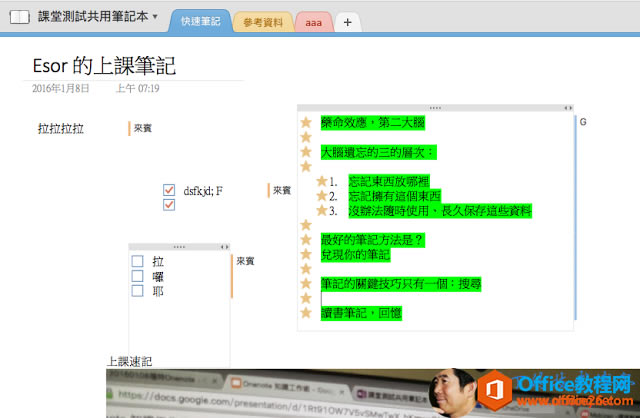Open the aaa section tab
The height and width of the screenshot is (418, 640).
coord(313,23)
